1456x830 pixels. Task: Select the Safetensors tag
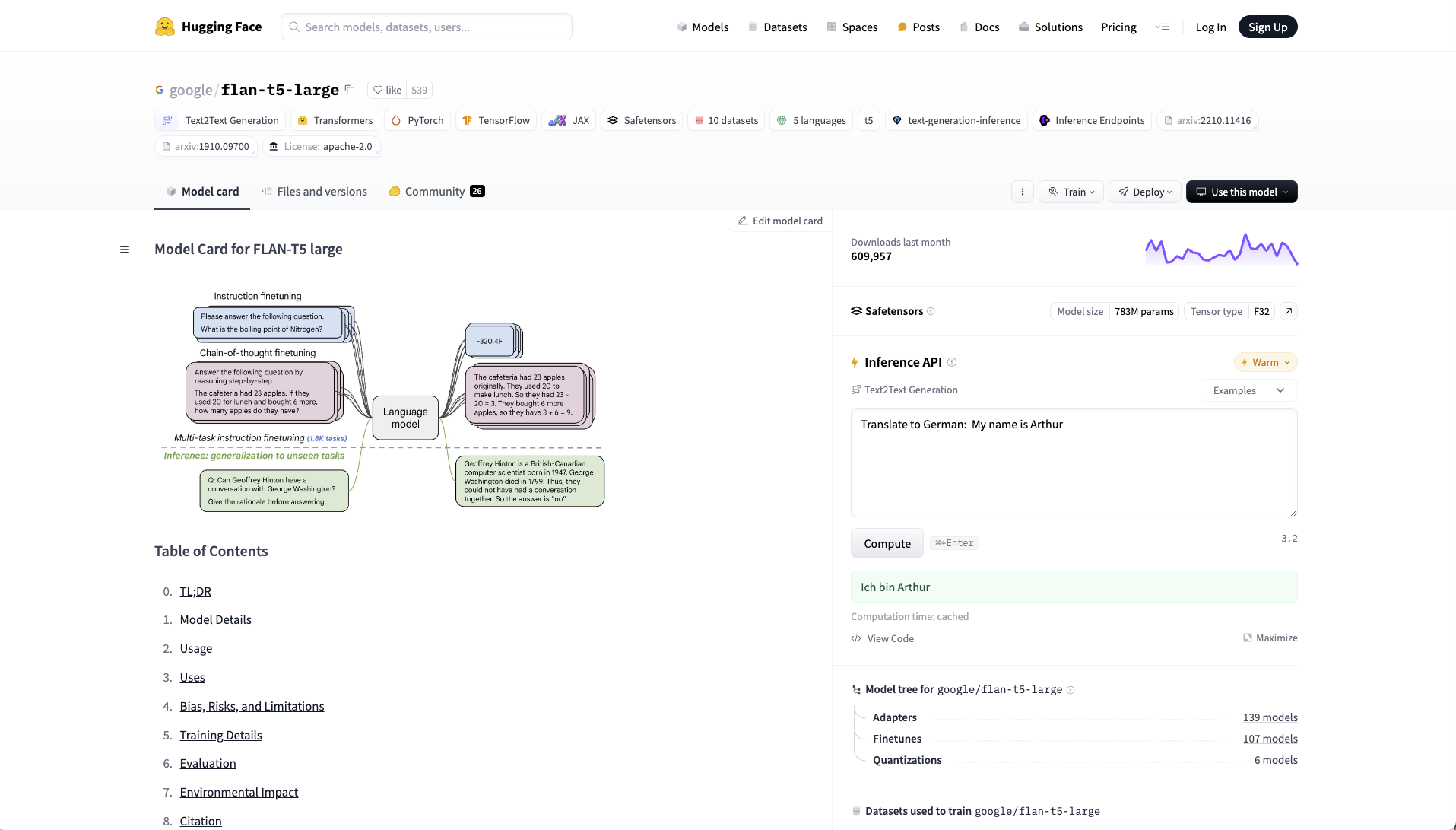tap(642, 120)
